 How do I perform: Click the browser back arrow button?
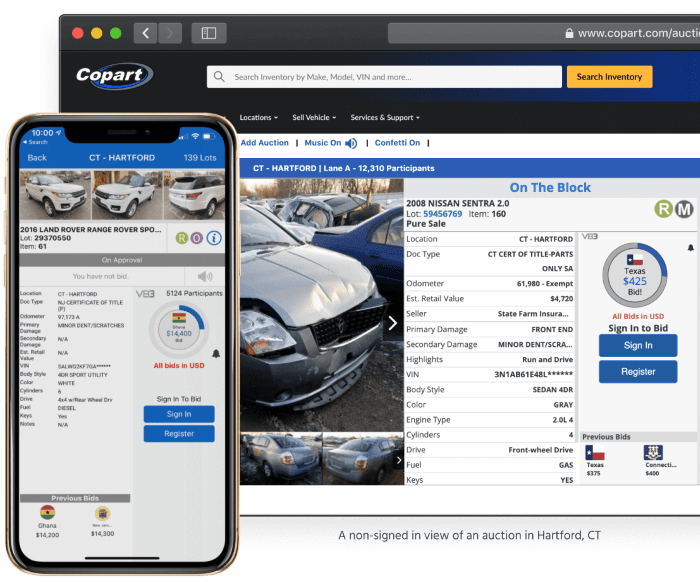146,33
